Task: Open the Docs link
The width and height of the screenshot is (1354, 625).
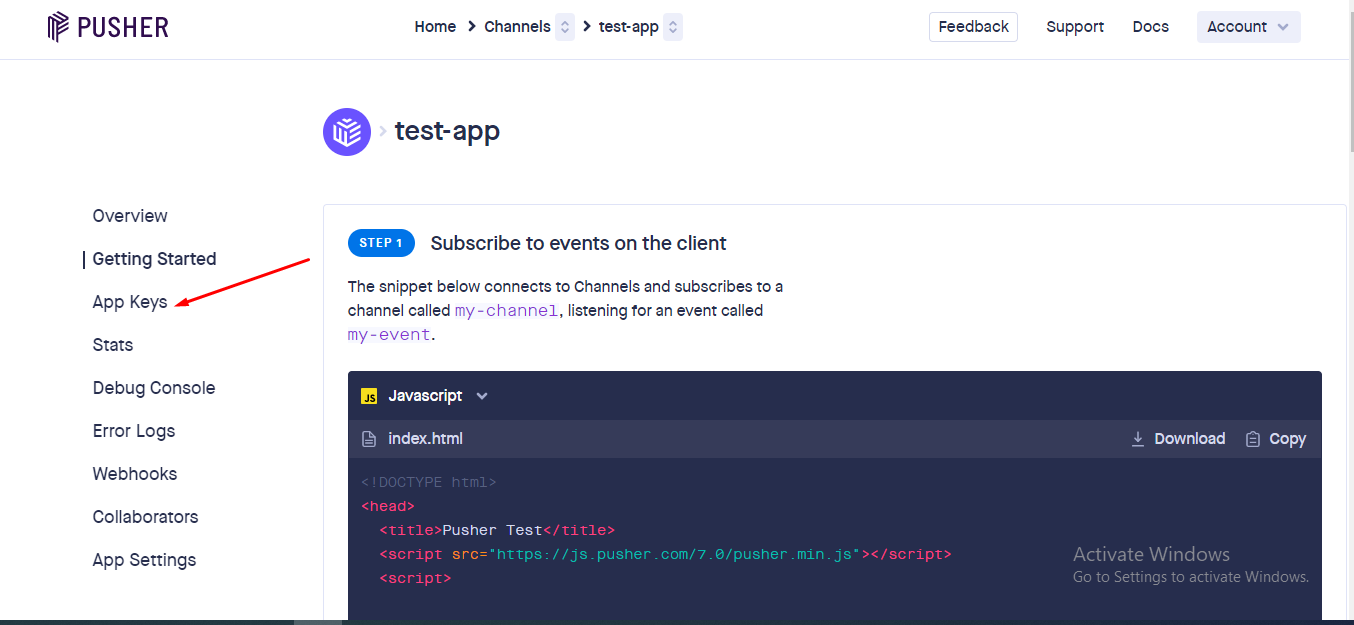Action: [x=1150, y=27]
